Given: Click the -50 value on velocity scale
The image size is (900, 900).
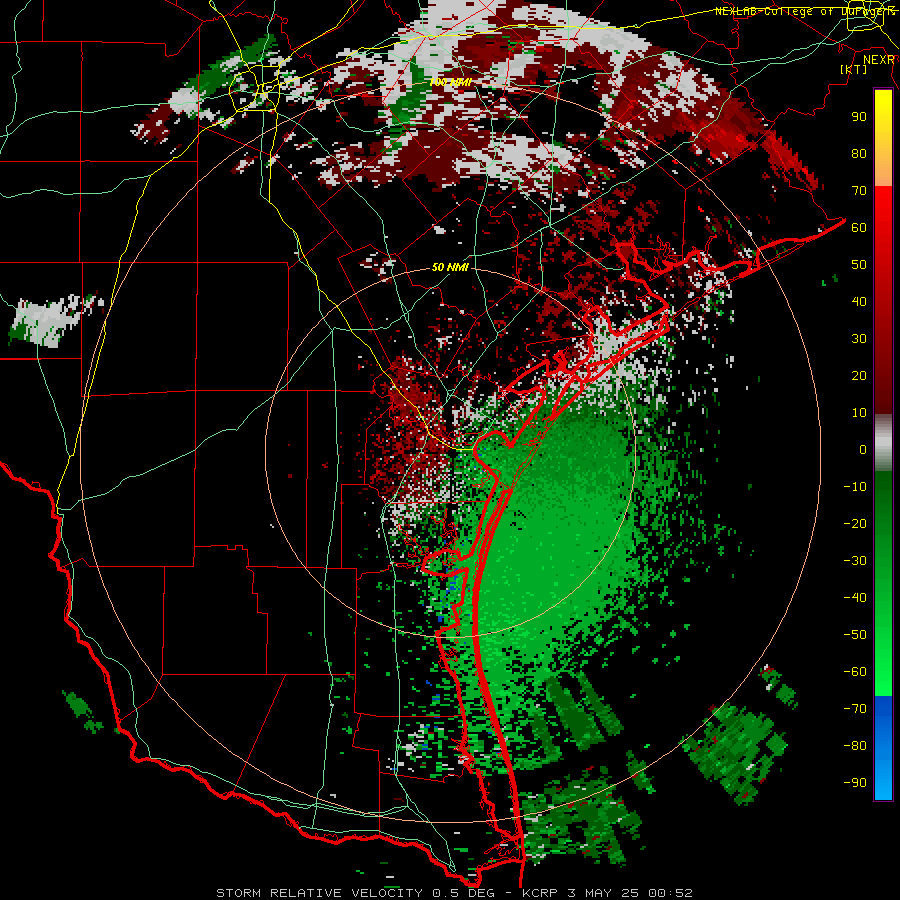Looking at the screenshot, I should [x=855, y=635].
